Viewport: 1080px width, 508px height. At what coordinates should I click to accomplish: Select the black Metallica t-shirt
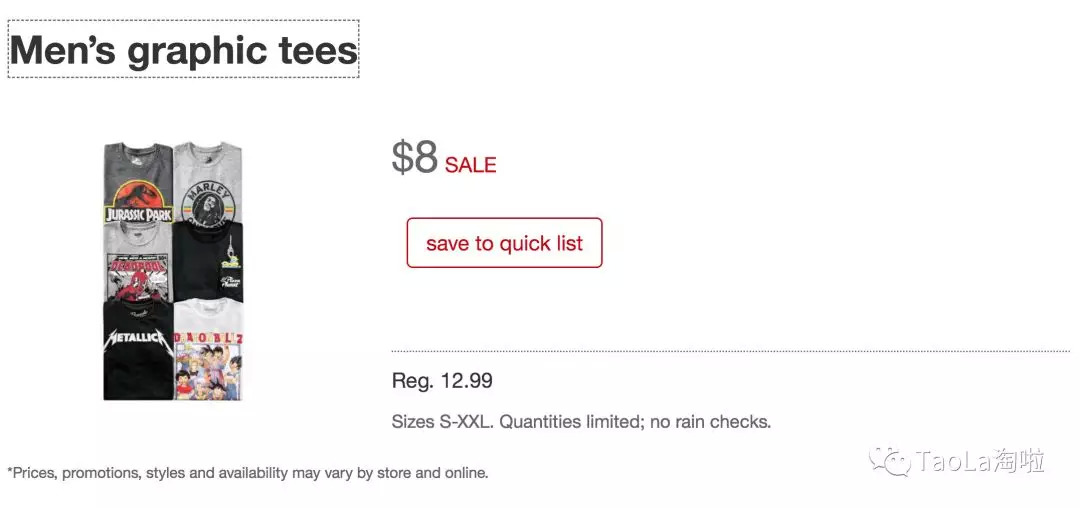coord(138,349)
